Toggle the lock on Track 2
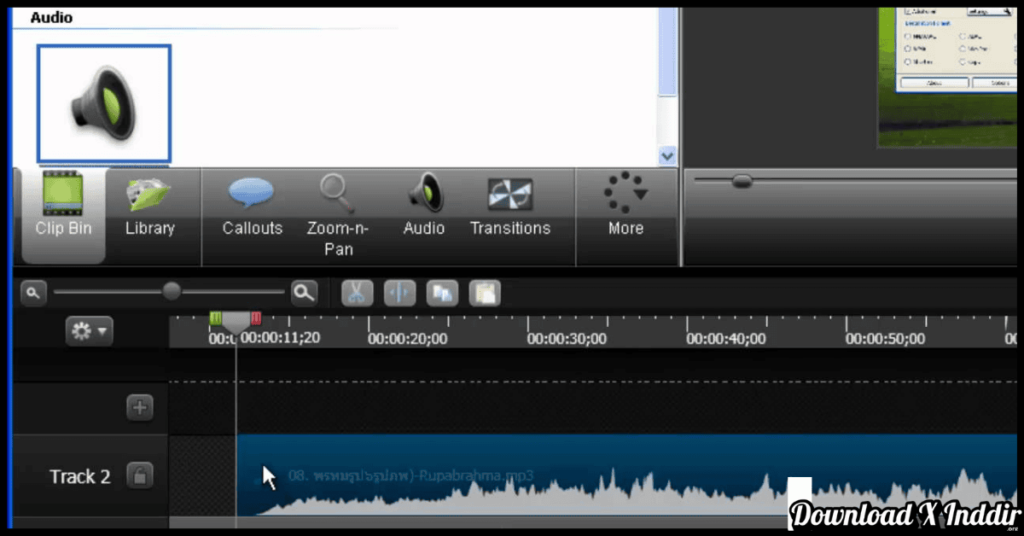The image size is (1024, 536). click(x=140, y=475)
